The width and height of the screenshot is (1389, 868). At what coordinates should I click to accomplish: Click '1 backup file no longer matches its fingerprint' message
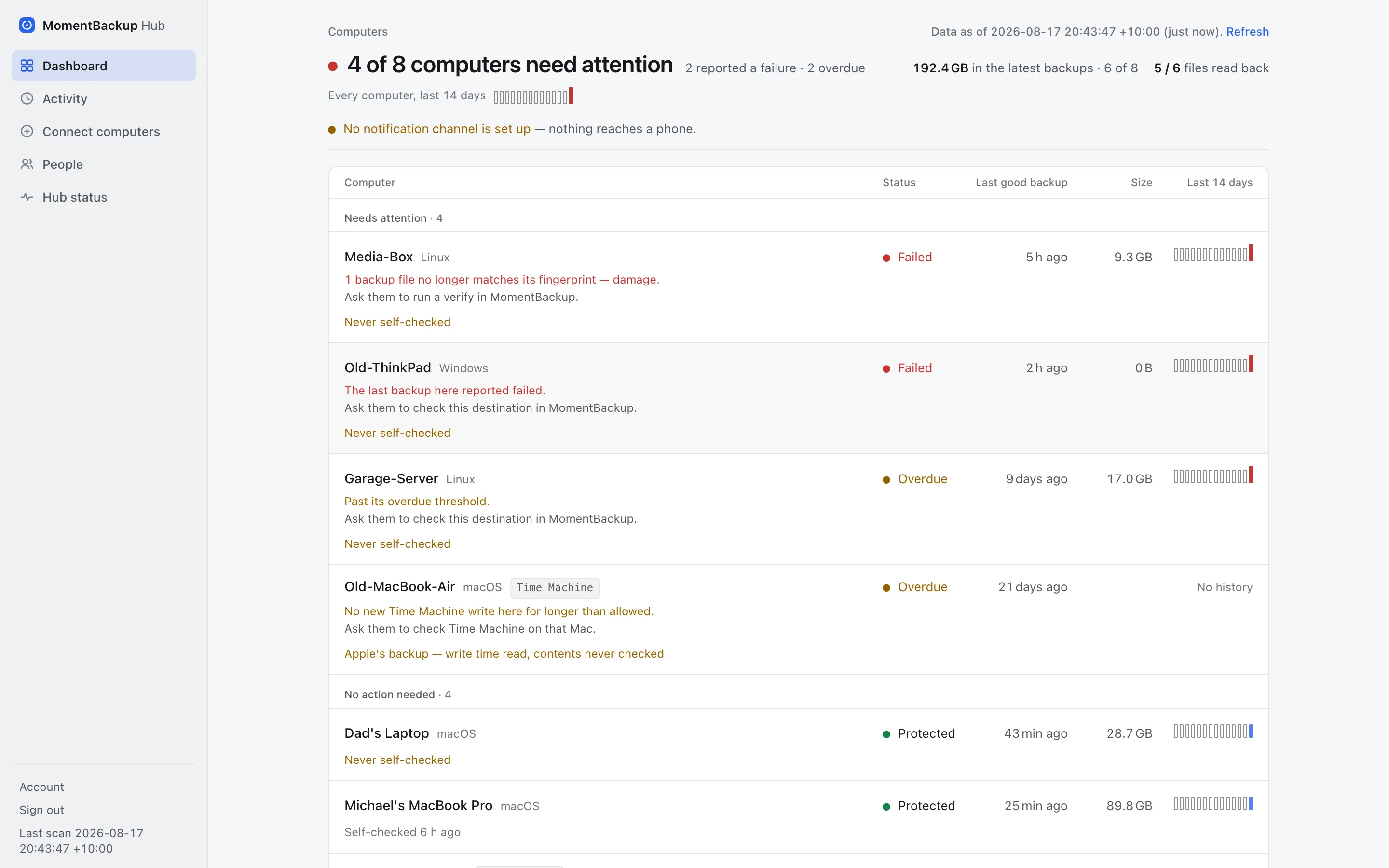(502, 280)
